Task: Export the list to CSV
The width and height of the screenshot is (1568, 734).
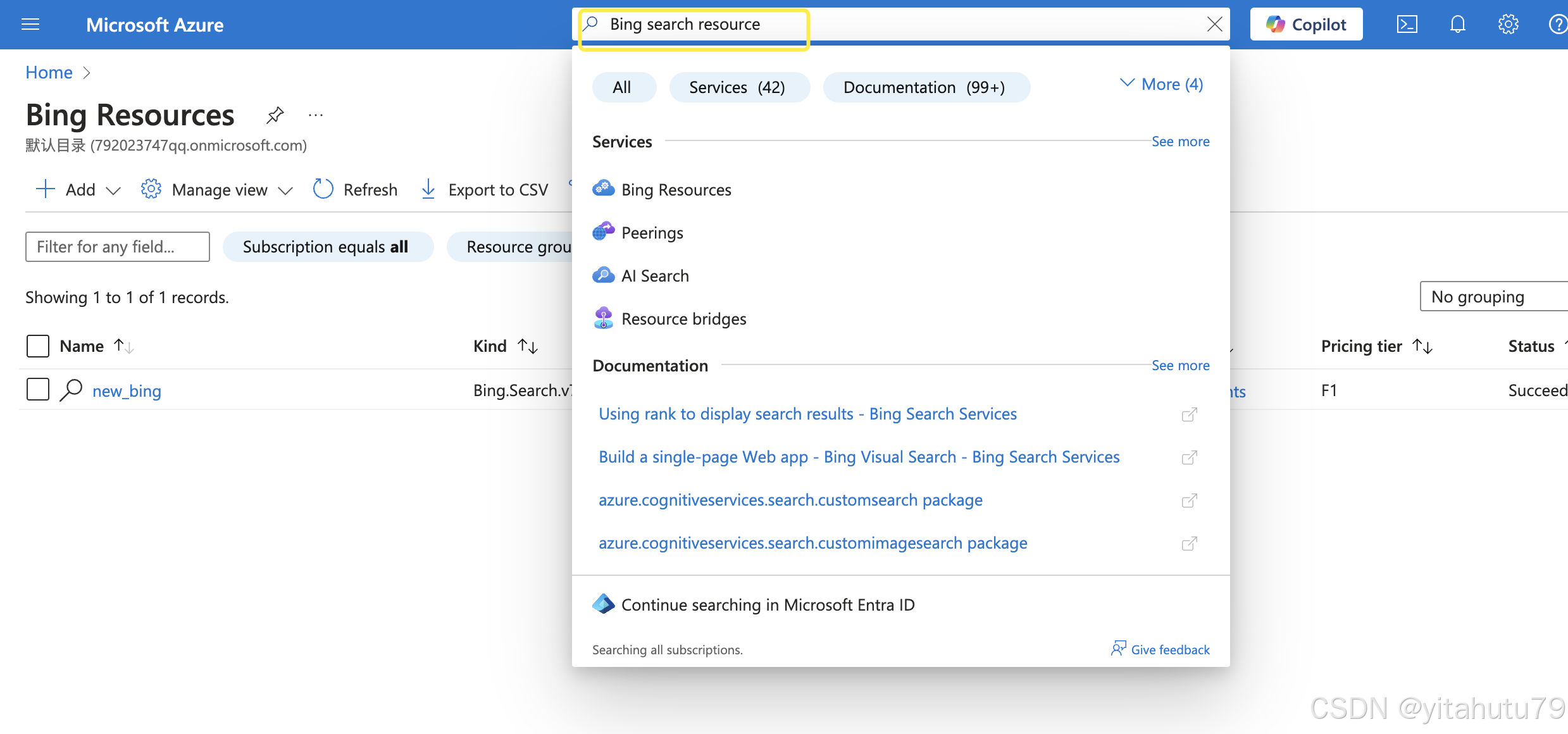Action: tap(485, 189)
